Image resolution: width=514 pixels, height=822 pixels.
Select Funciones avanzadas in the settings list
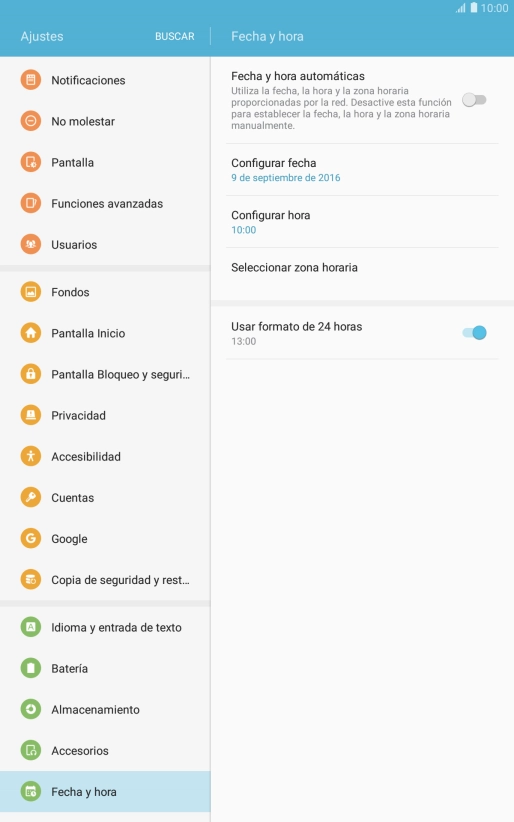(105, 203)
